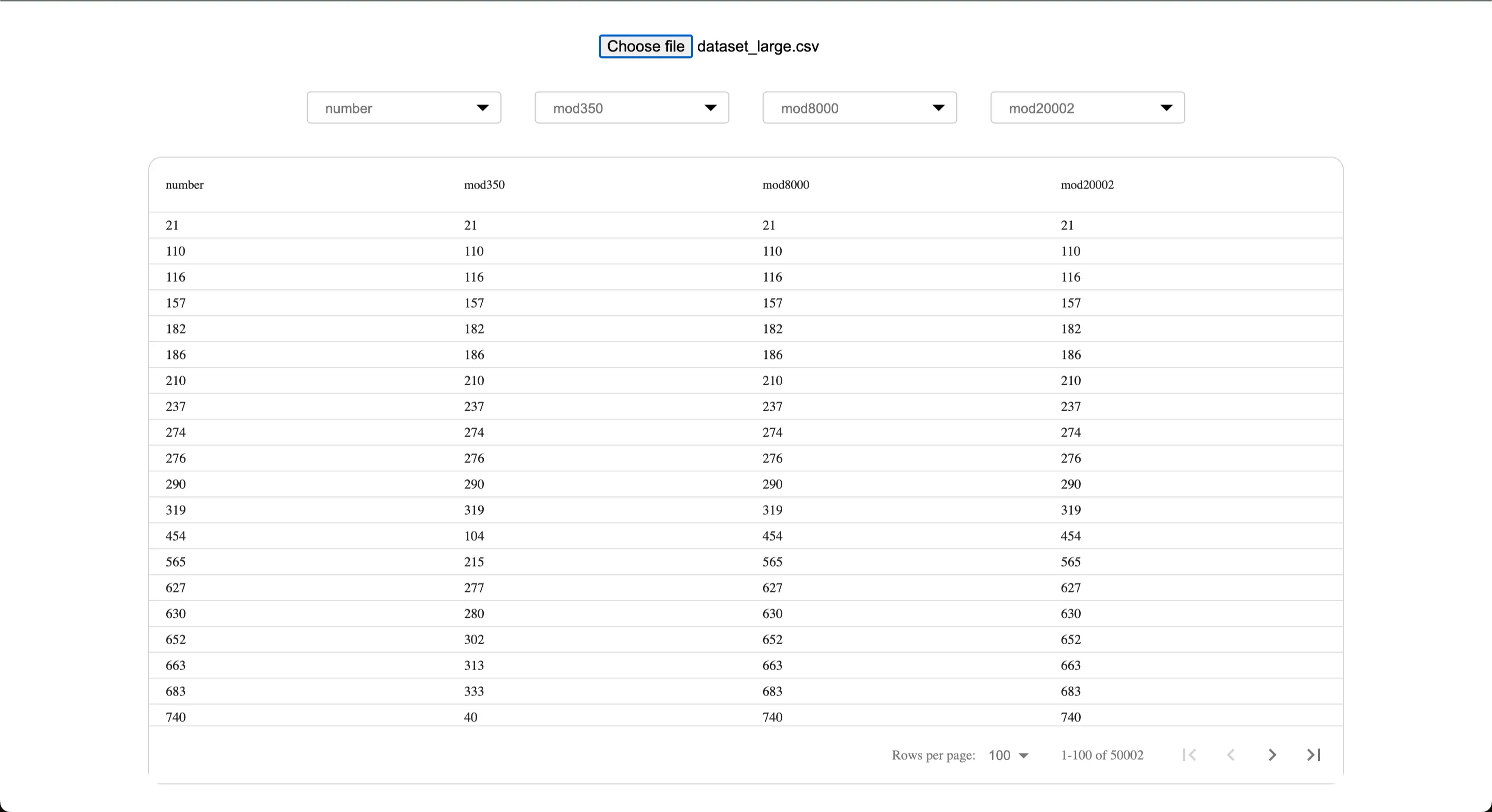Screen dimensions: 1492x812
Task: Click the 1-100 of 50002 page indicator
Action: point(1101,755)
